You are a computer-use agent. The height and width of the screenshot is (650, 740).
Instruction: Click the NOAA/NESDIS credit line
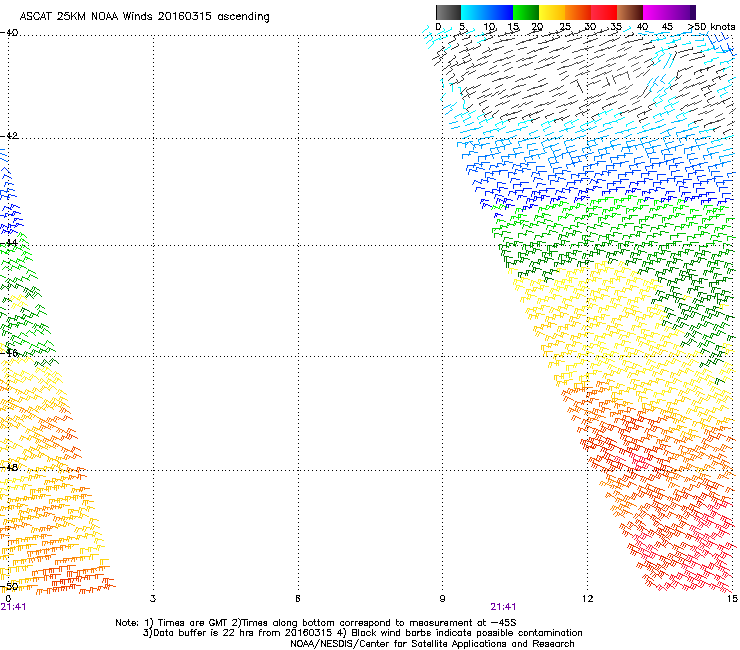tap(432, 644)
